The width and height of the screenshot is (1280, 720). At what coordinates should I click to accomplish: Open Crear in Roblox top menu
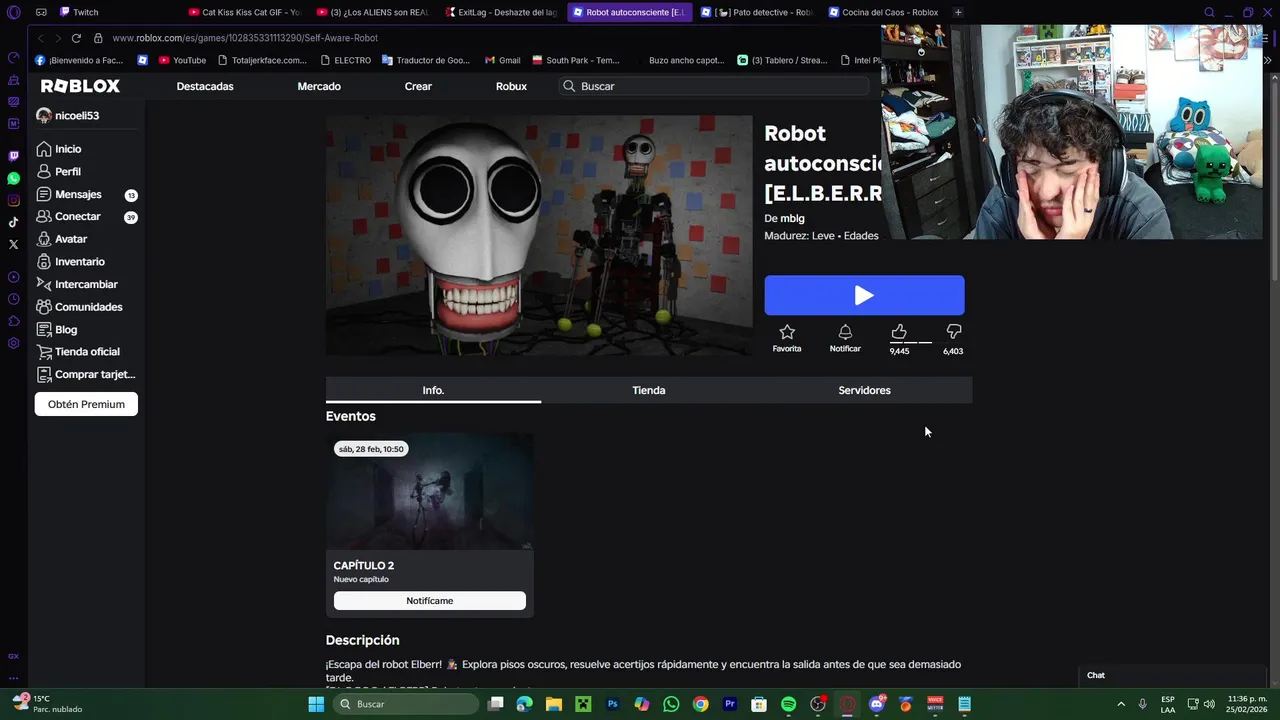tap(418, 86)
